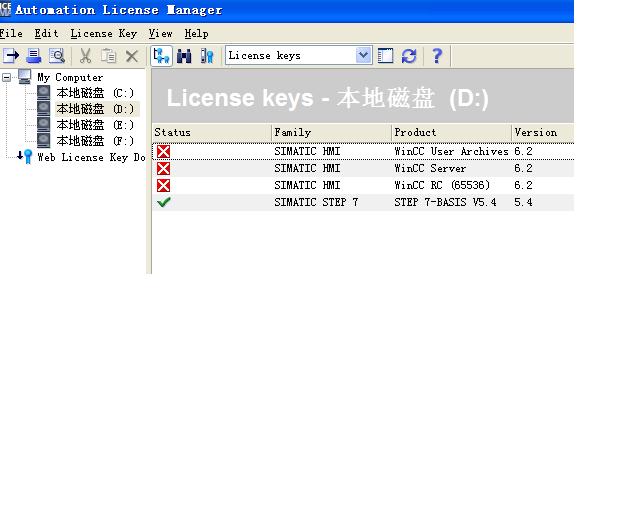Open the File menu

click(11, 33)
